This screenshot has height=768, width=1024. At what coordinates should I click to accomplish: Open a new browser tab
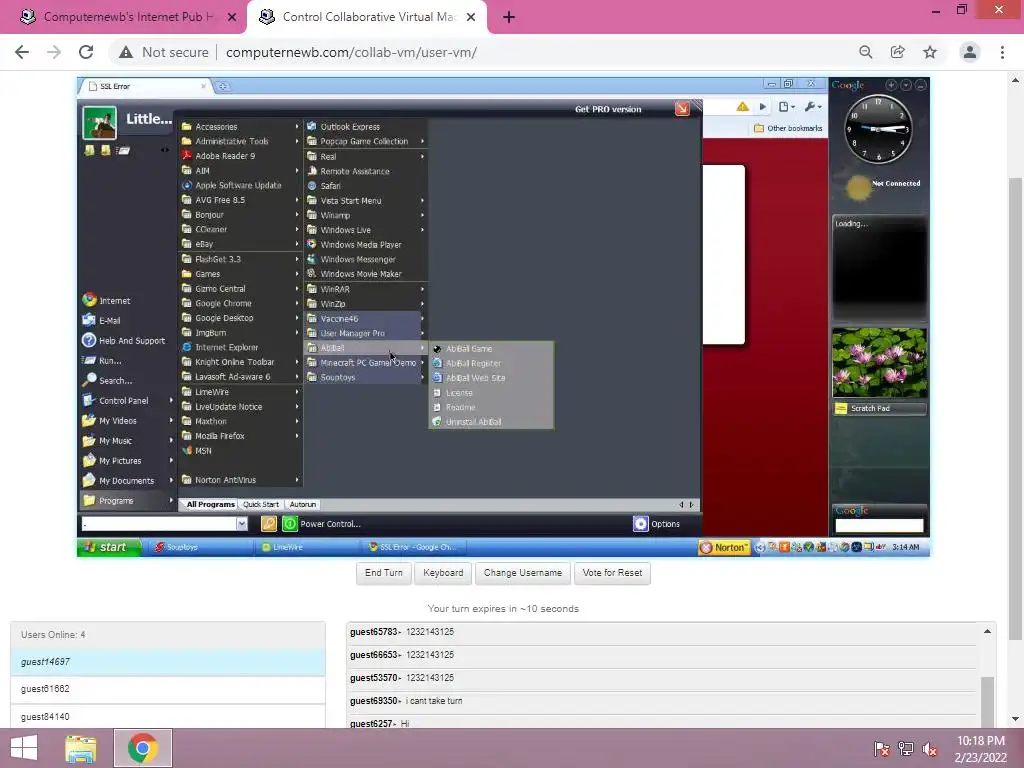509,17
